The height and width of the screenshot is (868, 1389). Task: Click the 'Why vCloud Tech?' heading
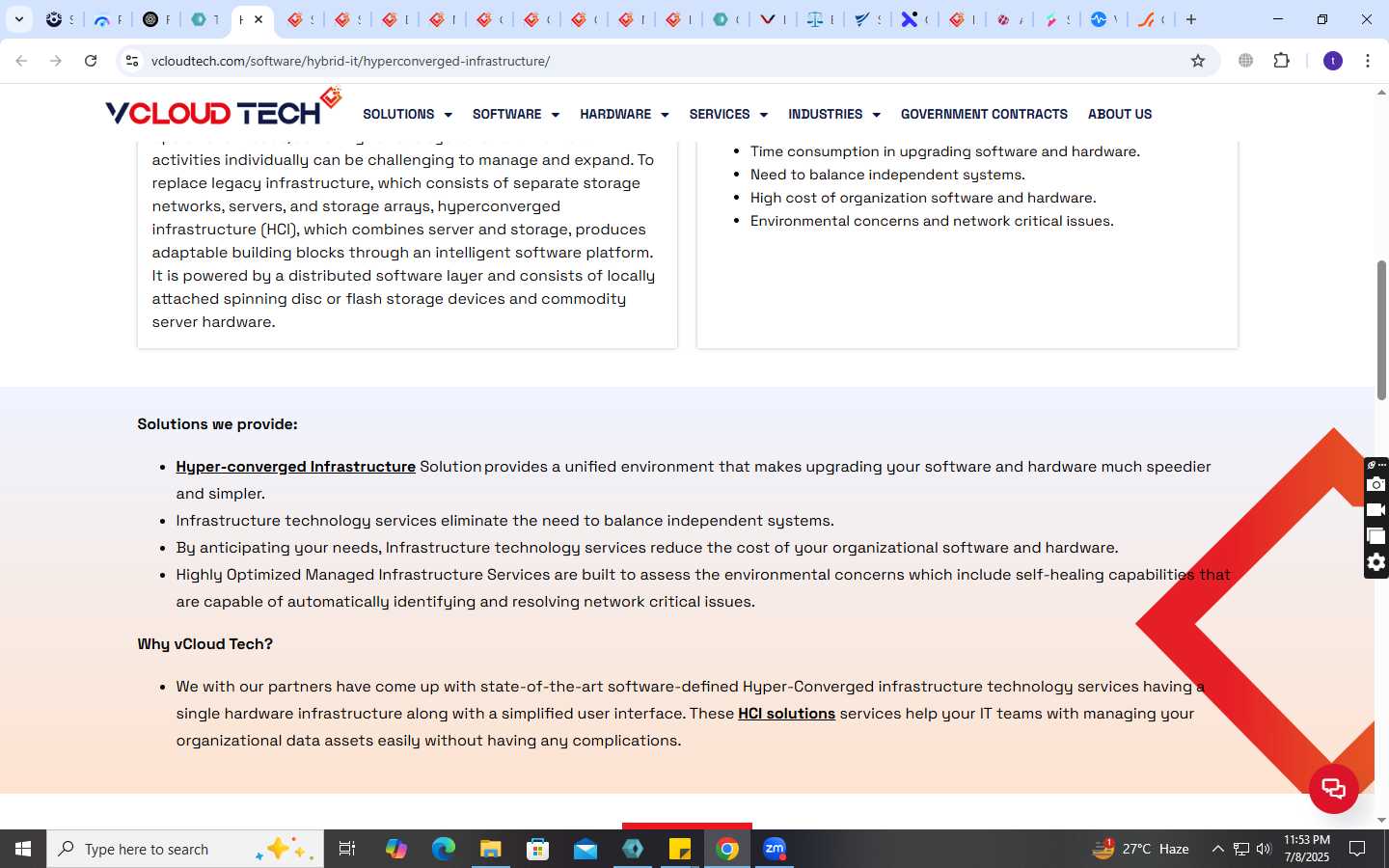(204, 644)
